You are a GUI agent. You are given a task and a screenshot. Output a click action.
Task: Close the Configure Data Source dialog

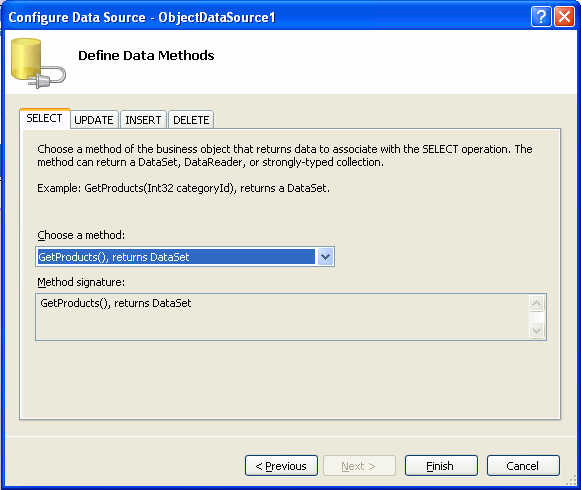[564, 17]
